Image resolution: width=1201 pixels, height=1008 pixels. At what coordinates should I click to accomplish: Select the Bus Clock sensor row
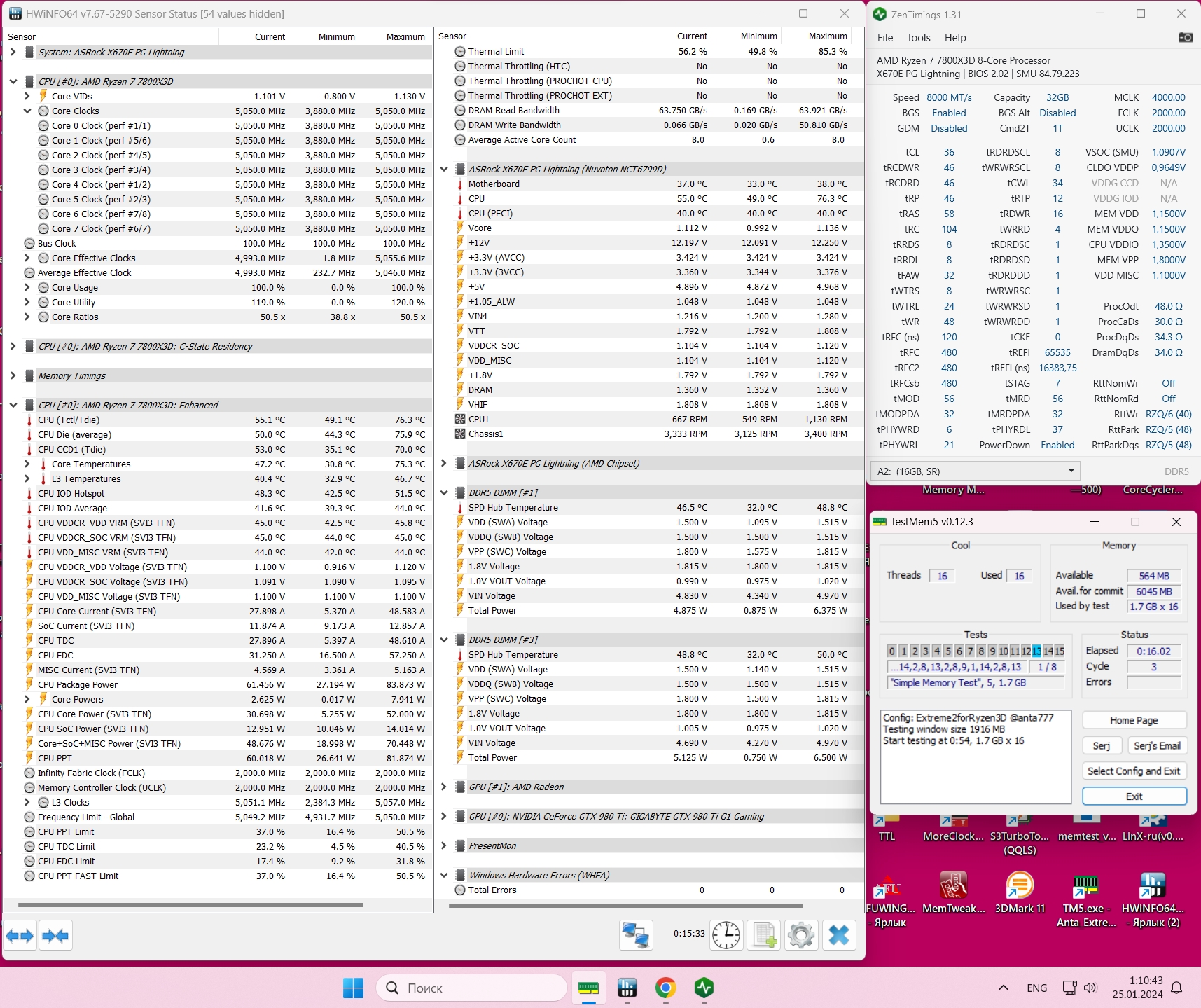point(217,243)
